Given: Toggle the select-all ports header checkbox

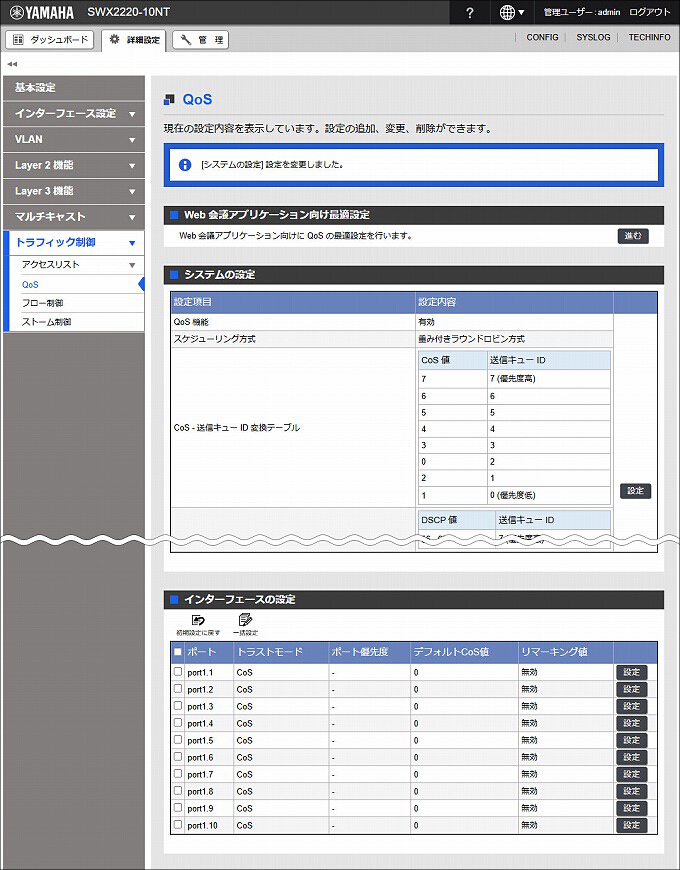Looking at the screenshot, I should tap(177, 652).
